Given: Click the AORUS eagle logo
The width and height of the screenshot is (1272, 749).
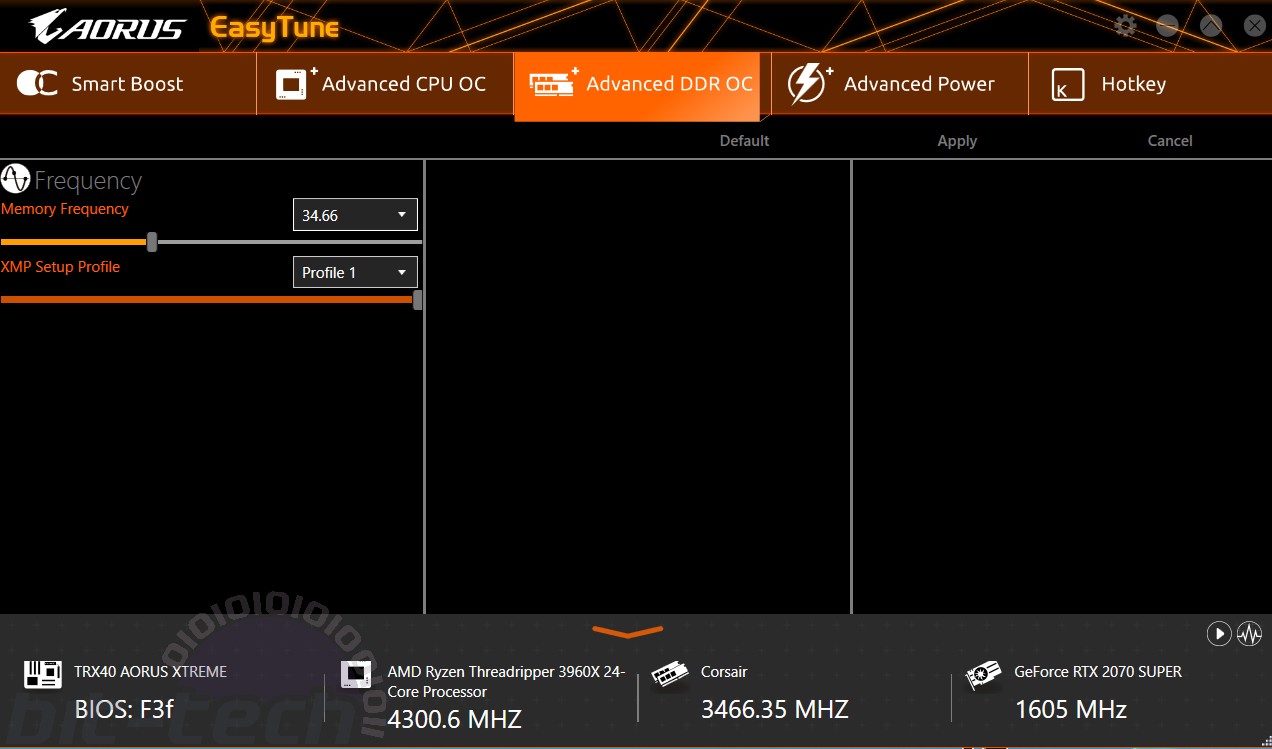Looking at the screenshot, I should [106, 27].
